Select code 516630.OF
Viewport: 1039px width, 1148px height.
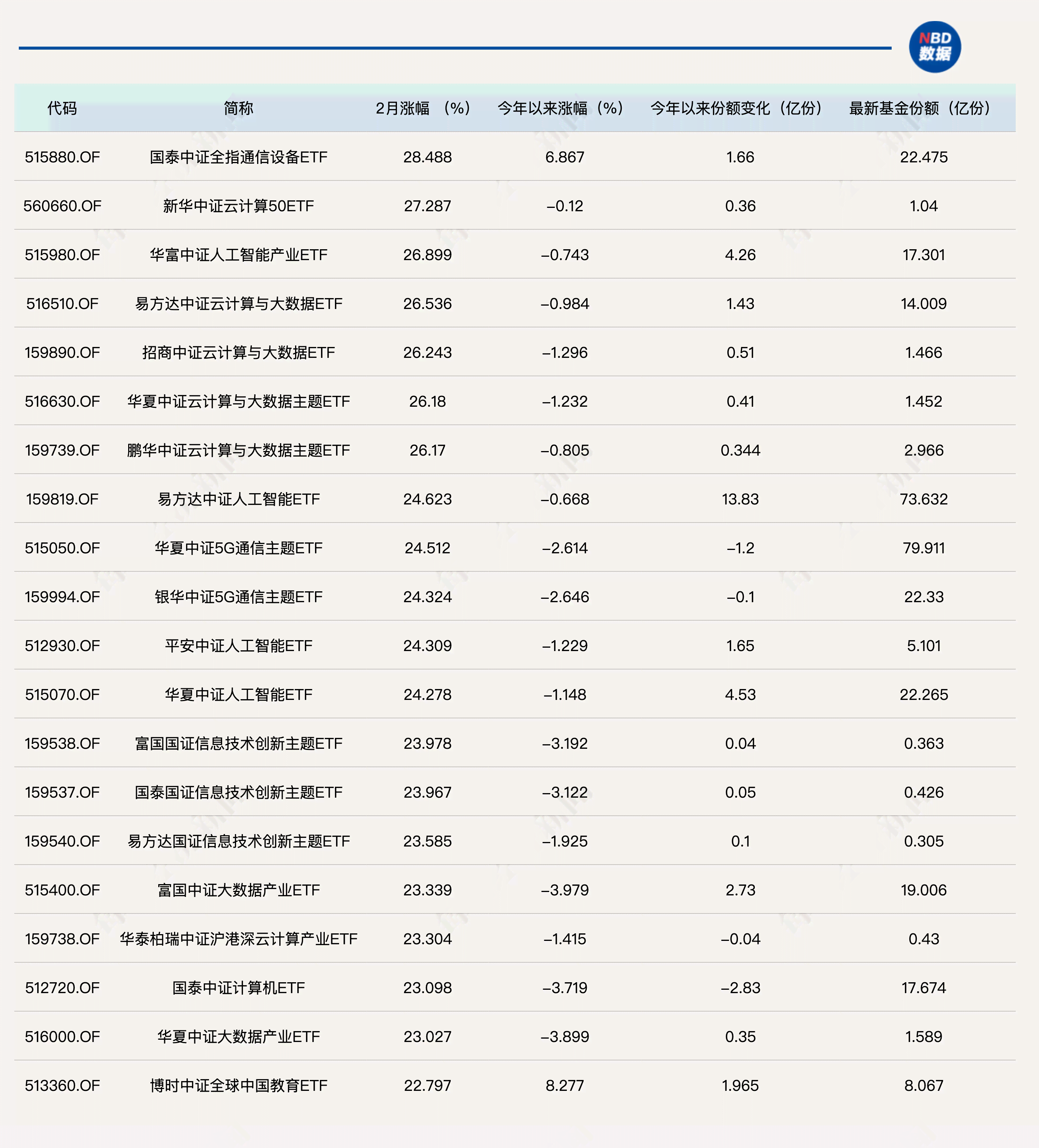point(62,401)
